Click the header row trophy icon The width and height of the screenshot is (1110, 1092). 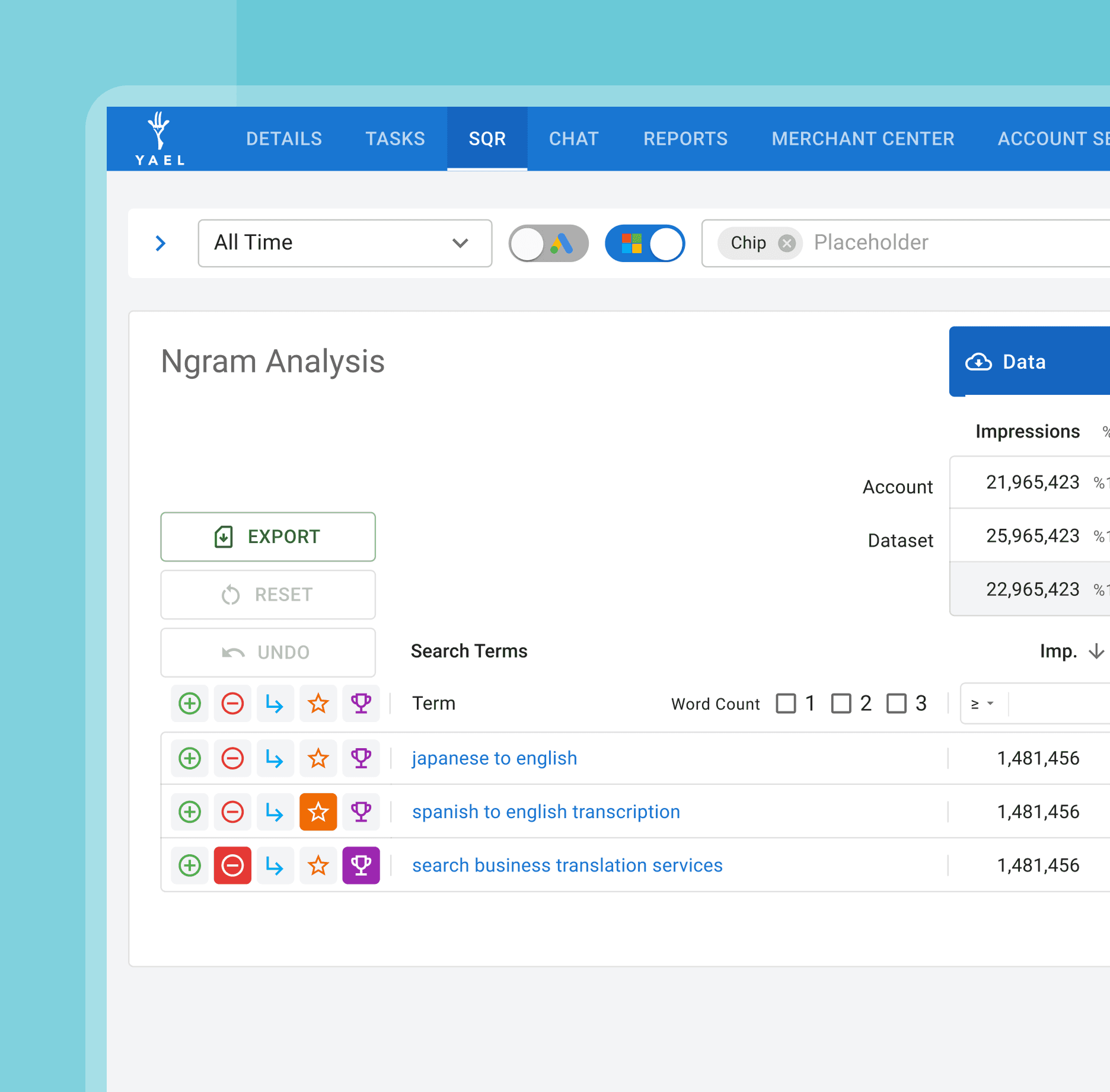361,704
